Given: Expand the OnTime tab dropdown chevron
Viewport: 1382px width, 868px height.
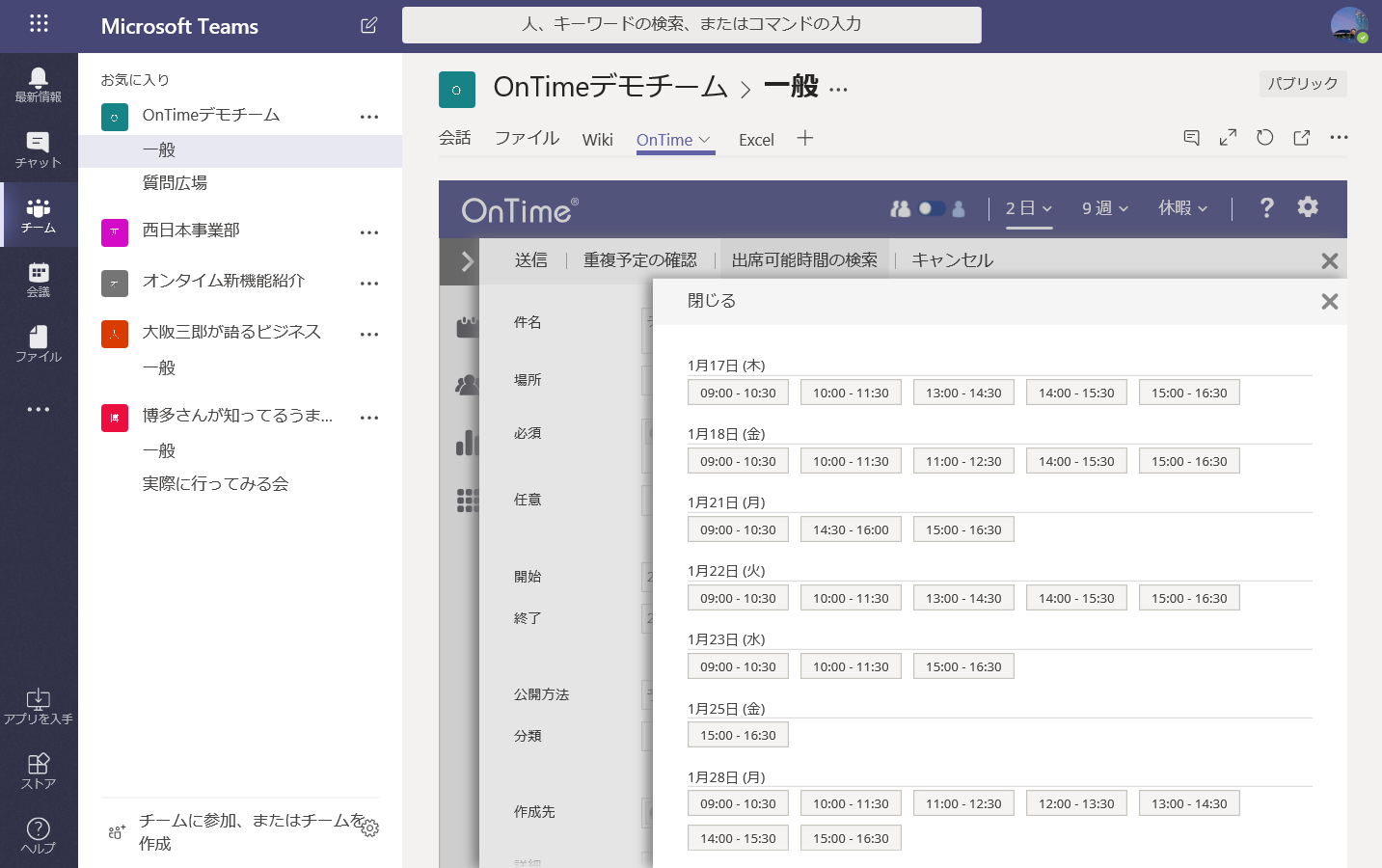Looking at the screenshot, I should tap(705, 140).
